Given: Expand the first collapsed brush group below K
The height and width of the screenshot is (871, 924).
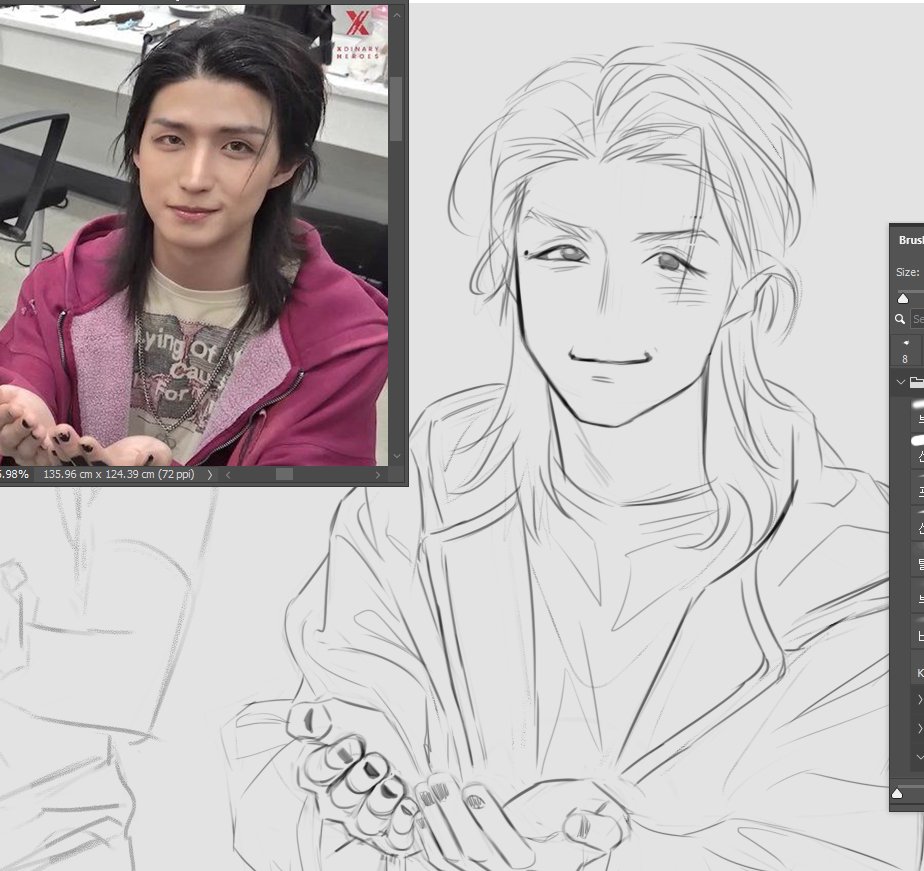Looking at the screenshot, I should pyautogui.click(x=920, y=700).
